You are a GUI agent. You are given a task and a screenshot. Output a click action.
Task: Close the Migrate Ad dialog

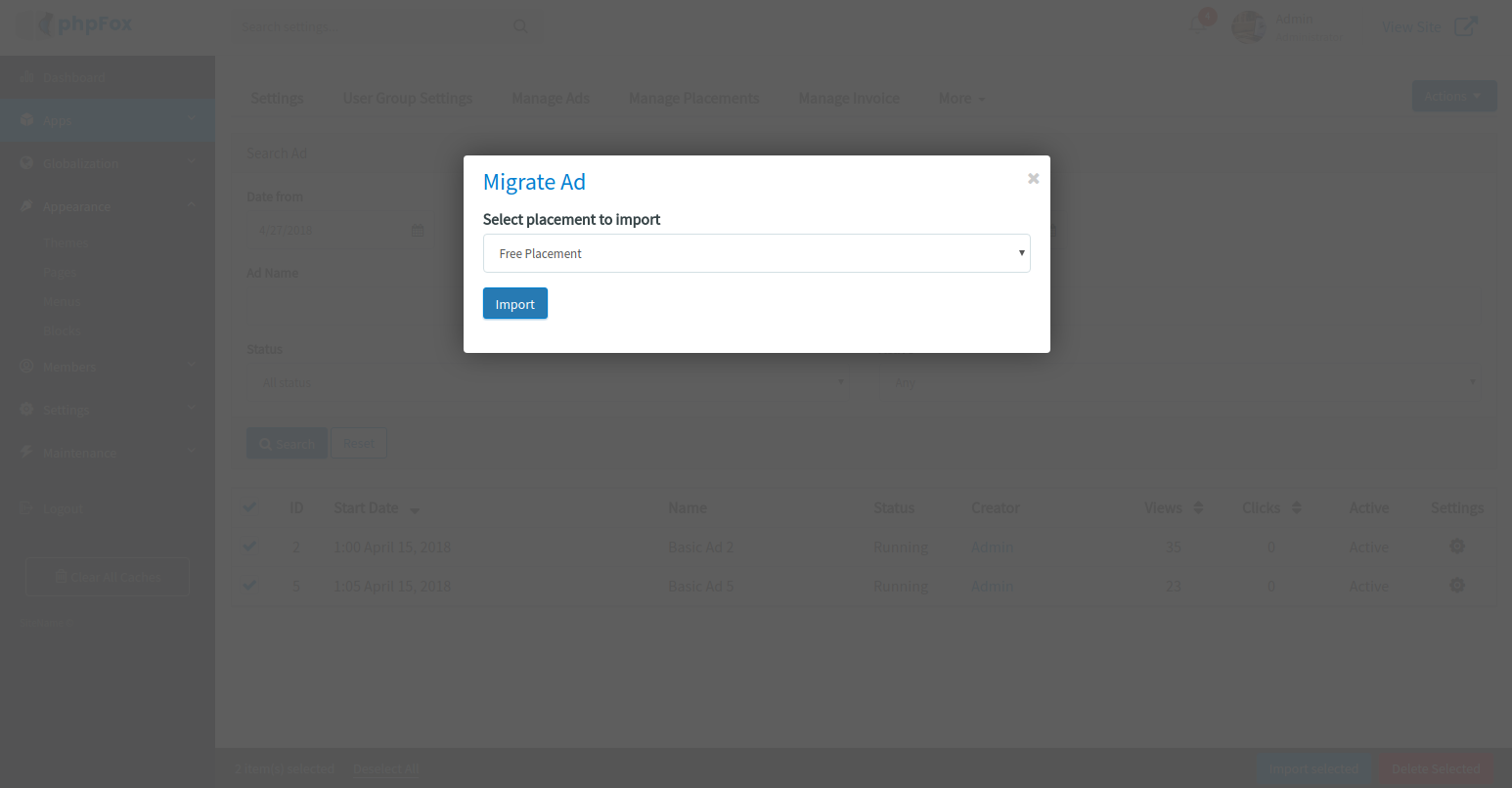(x=1033, y=179)
